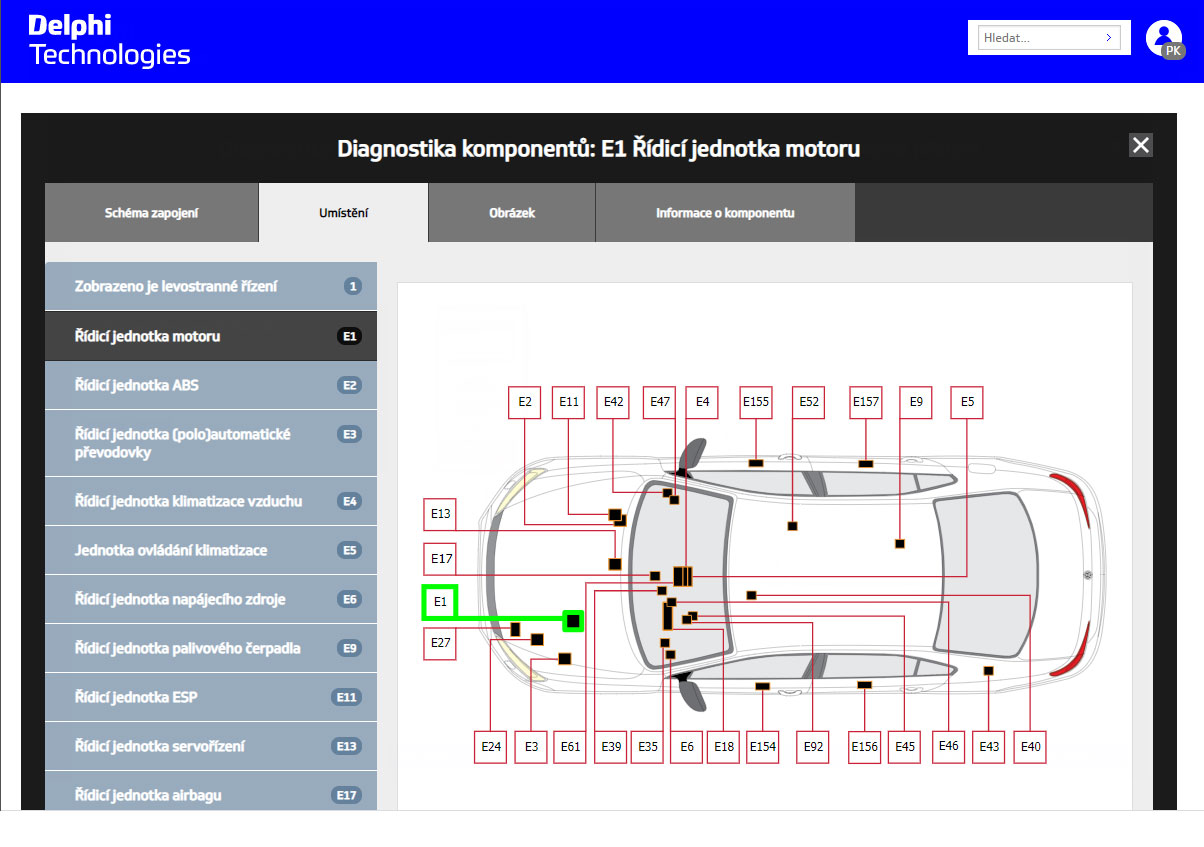Select Řídicí jednotka servořízení item

[x=211, y=746]
